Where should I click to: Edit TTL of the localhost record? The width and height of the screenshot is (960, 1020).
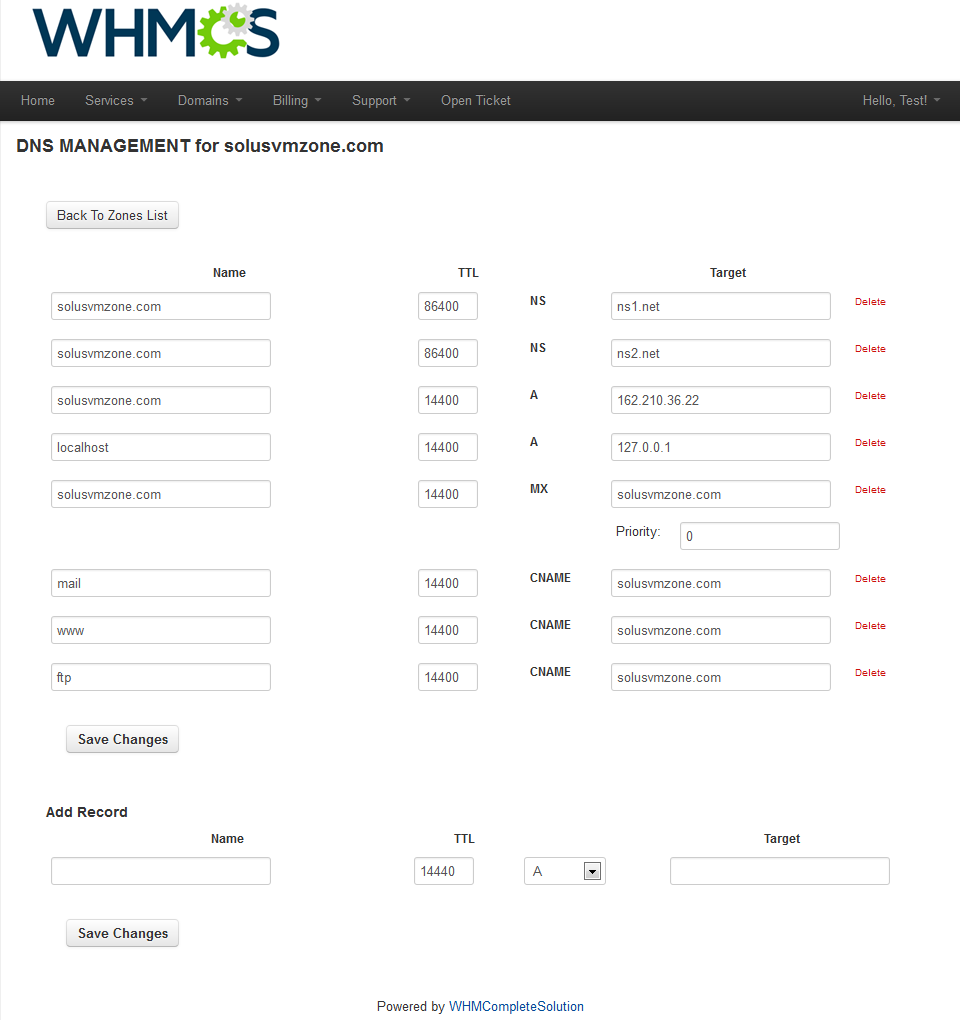[447, 447]
